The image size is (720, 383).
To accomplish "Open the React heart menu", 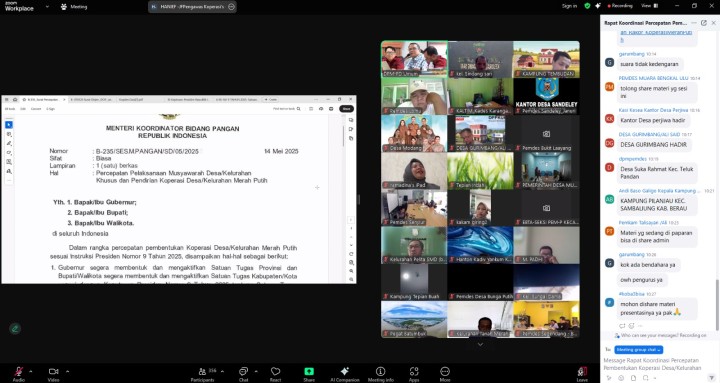I will (276, 373).
